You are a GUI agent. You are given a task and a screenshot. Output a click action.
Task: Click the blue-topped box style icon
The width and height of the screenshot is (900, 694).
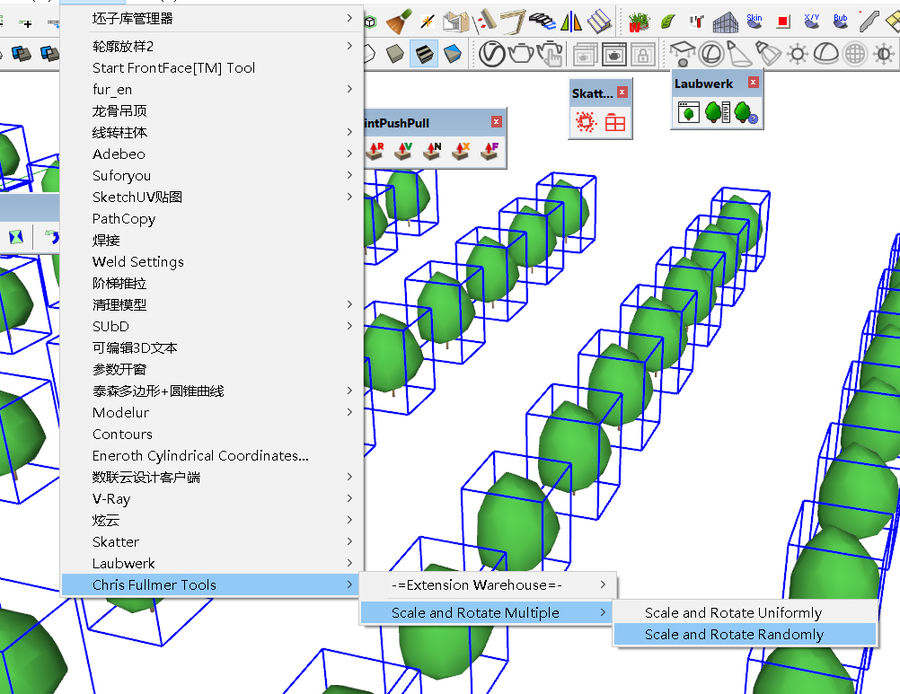[453, 54]
